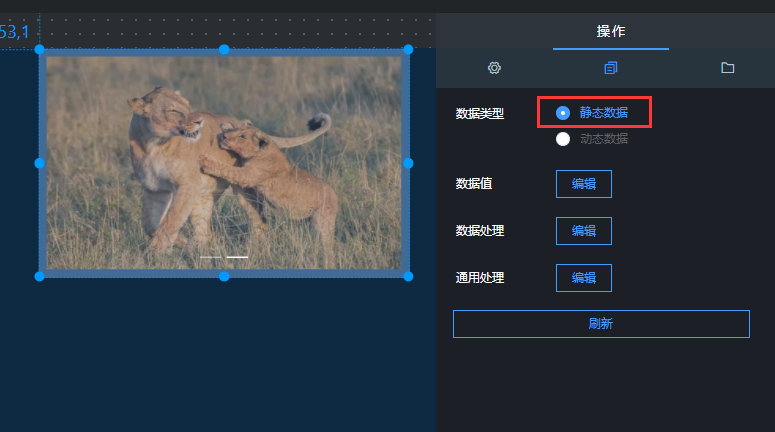This screenshot has width=775, height=432.
Task: Open the folder panel icon
Action: 728,68
